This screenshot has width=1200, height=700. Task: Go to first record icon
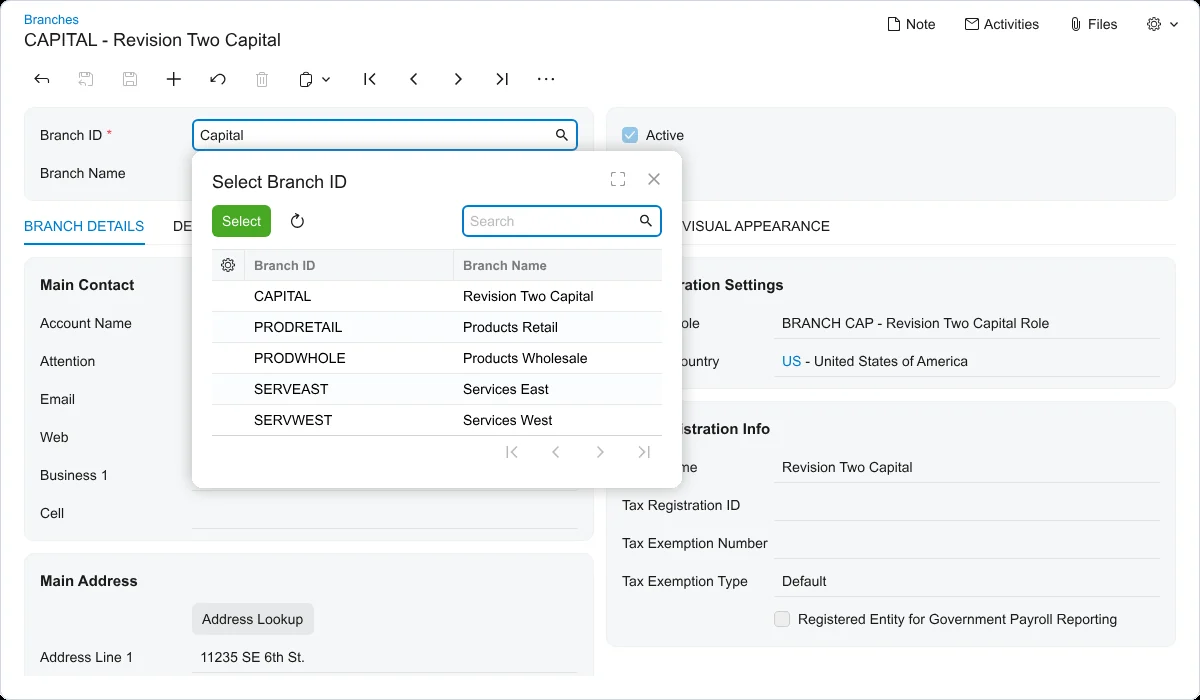tap(370, 79)
